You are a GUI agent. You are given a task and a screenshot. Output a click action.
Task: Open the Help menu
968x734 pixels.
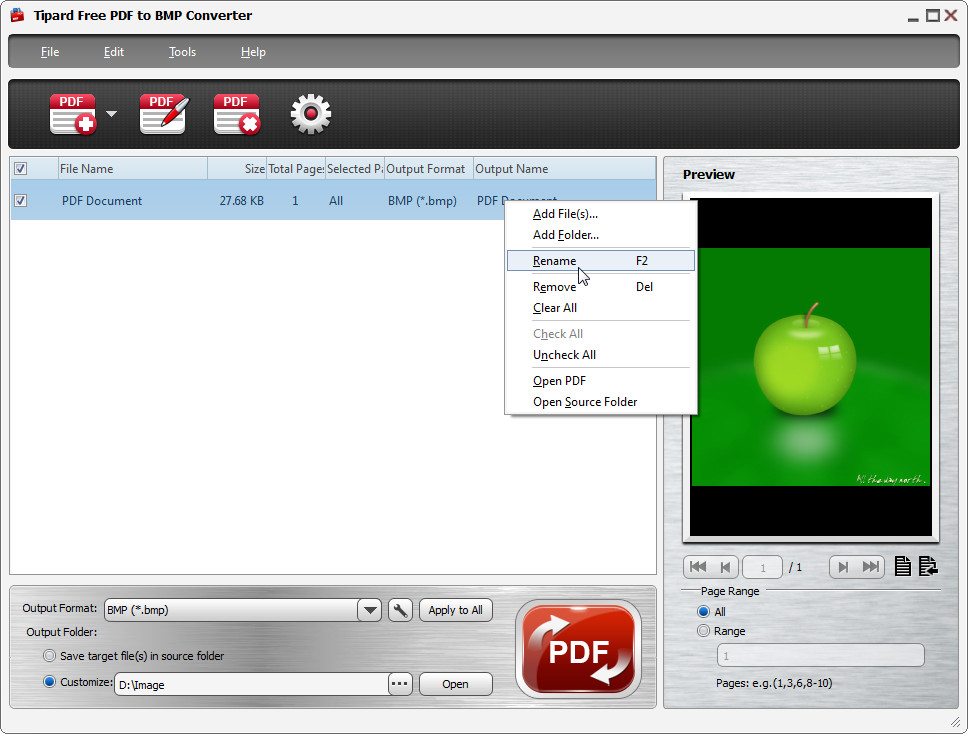point(253,52)
